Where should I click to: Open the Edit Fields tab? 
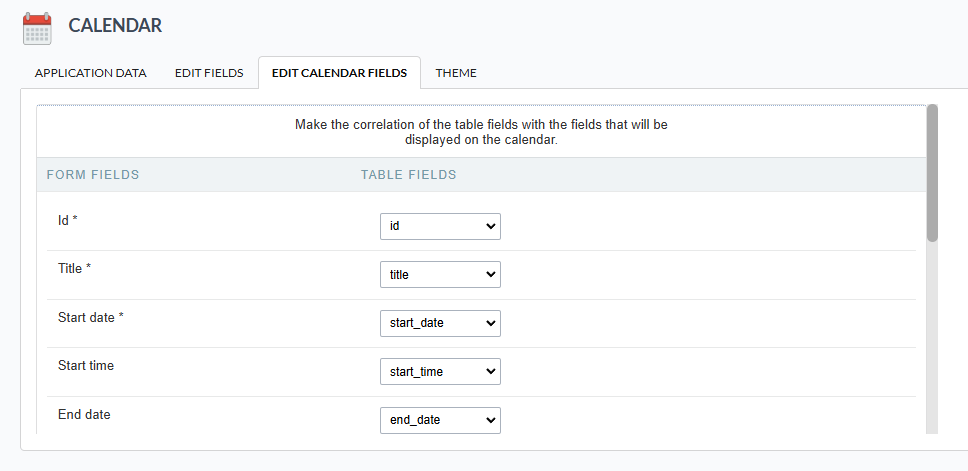click(x=209, y=73)
